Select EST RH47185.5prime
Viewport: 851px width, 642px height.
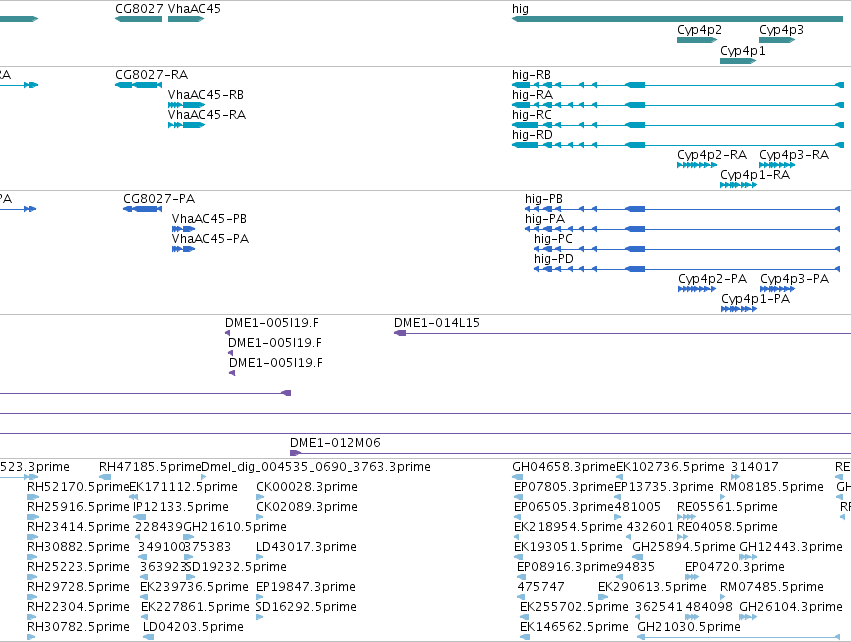[x=105, y=477]
